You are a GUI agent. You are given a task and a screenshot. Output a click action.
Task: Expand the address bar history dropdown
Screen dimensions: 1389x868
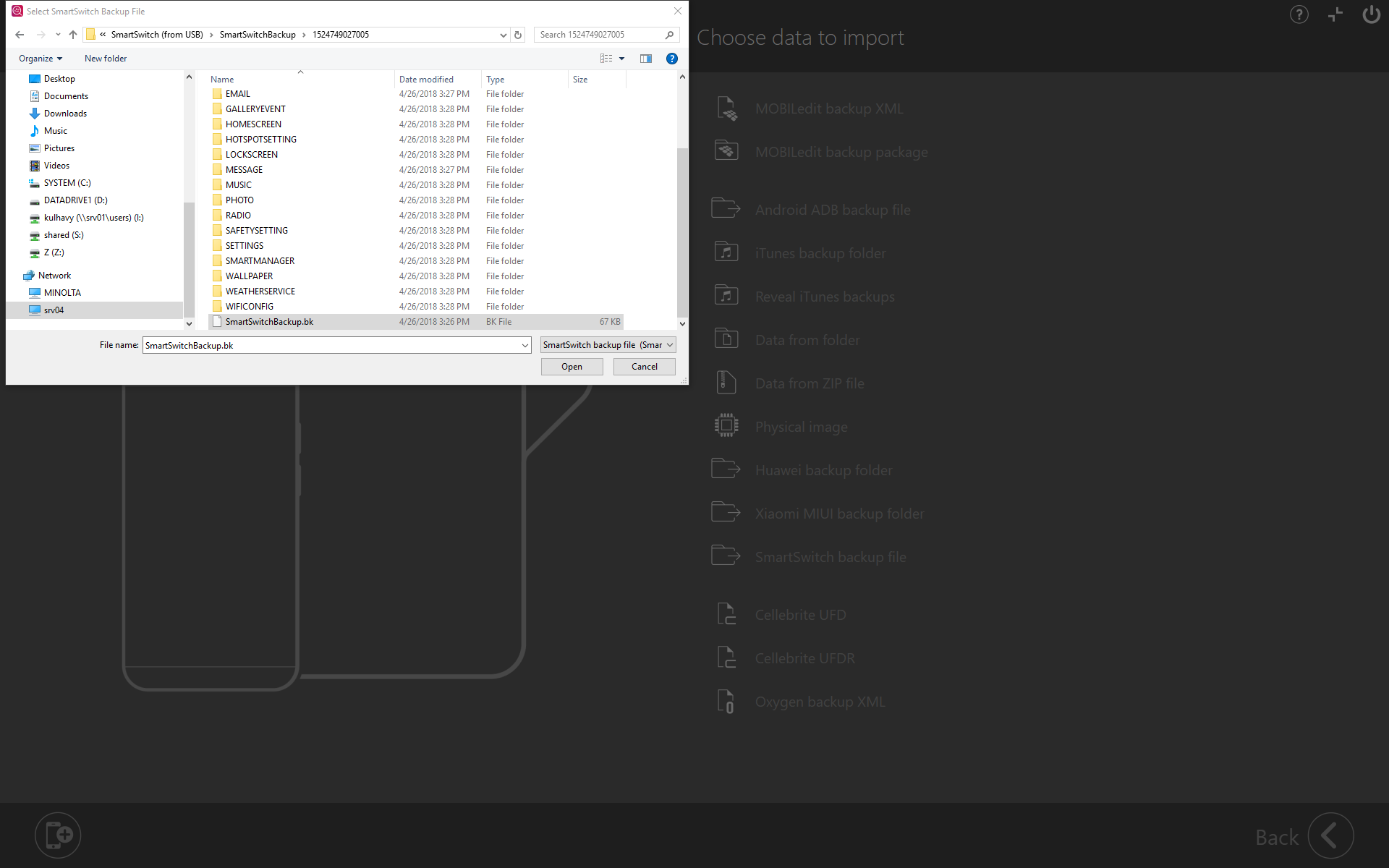click(504, 35)
